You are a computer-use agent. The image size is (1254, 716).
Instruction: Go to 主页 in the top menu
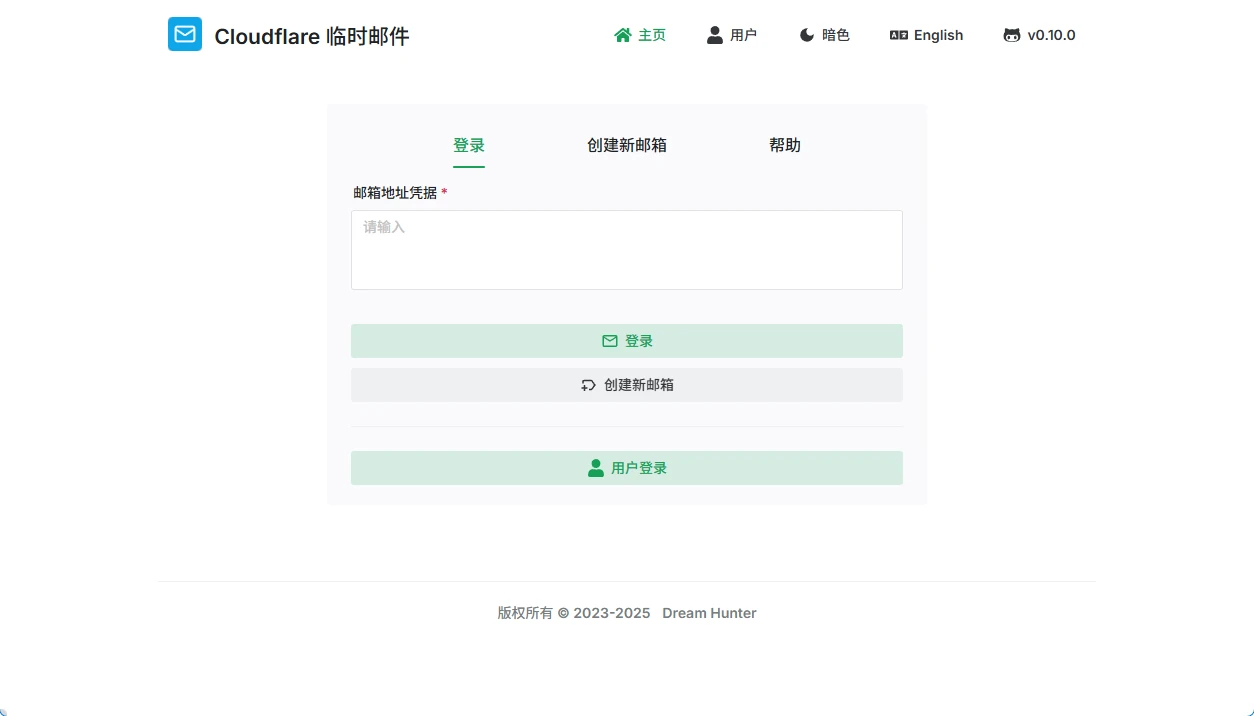(x=652, y=35)
